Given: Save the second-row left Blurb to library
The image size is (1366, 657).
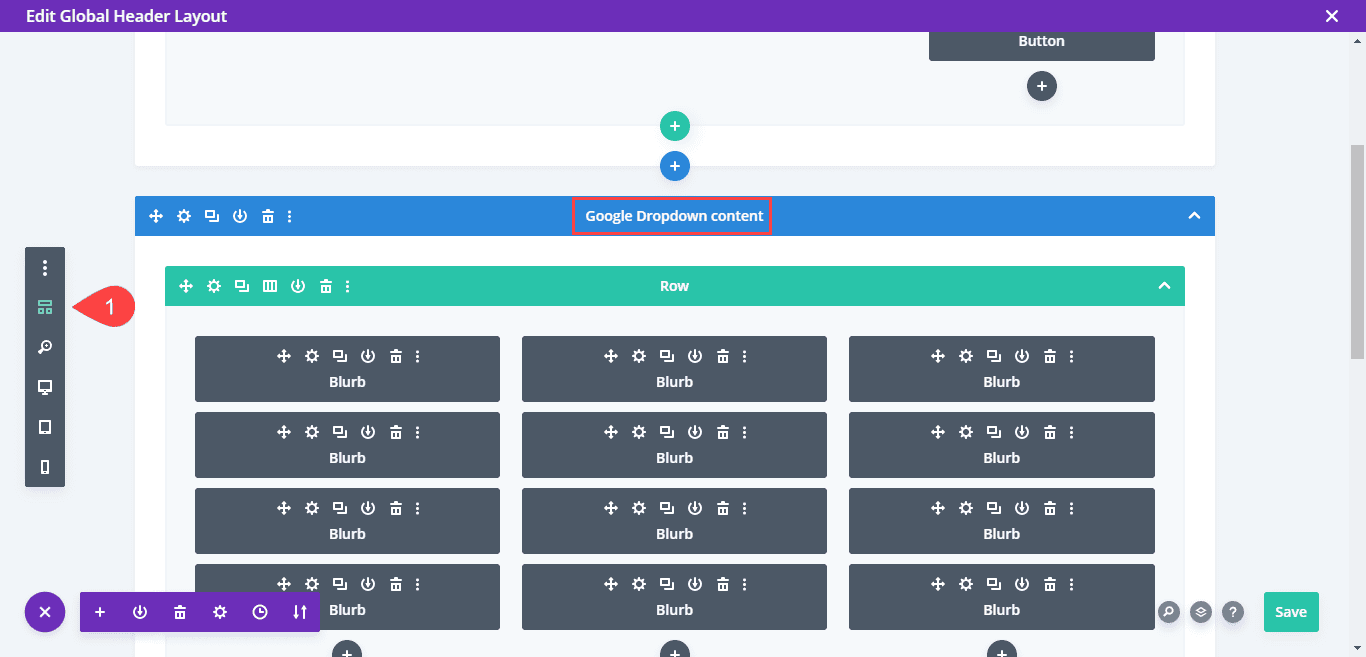Looking at the screenshot, I should pos(368,432).
